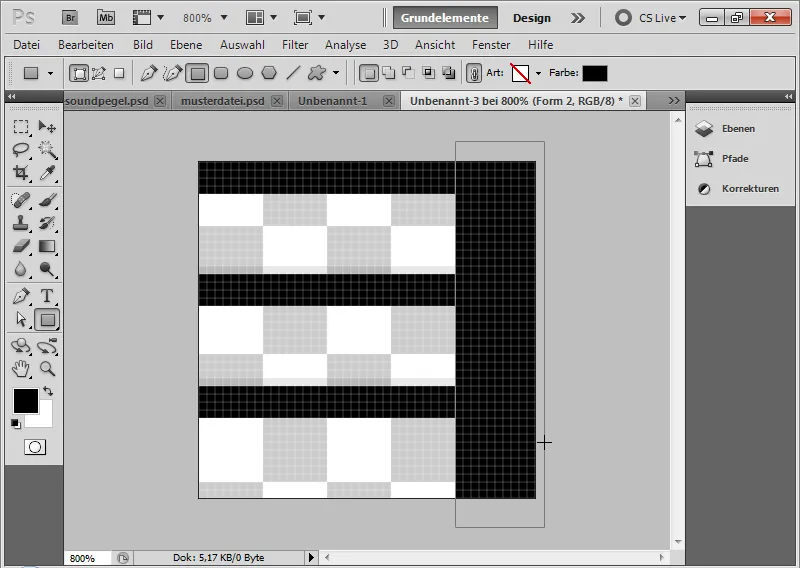The height and width of the screenshot is (568, 800).
Task: Show more workspaces with double chevron
Action: [578, 18]
